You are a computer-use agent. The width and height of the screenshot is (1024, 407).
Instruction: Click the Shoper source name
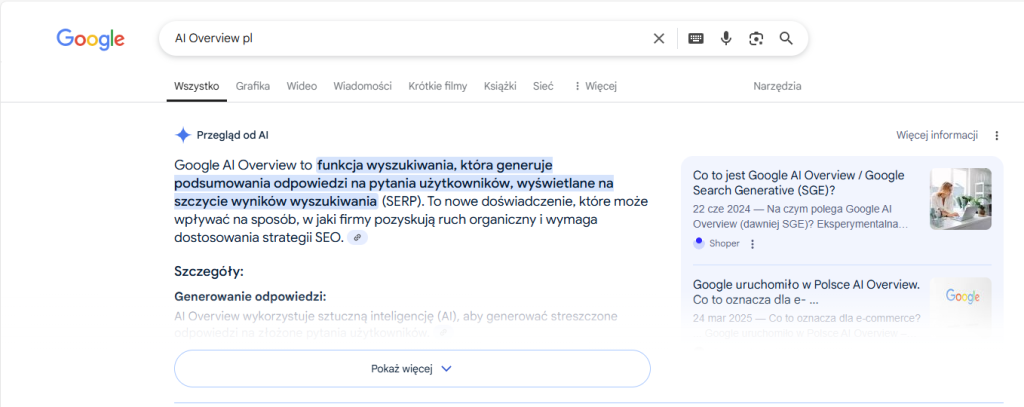(724, 244)
